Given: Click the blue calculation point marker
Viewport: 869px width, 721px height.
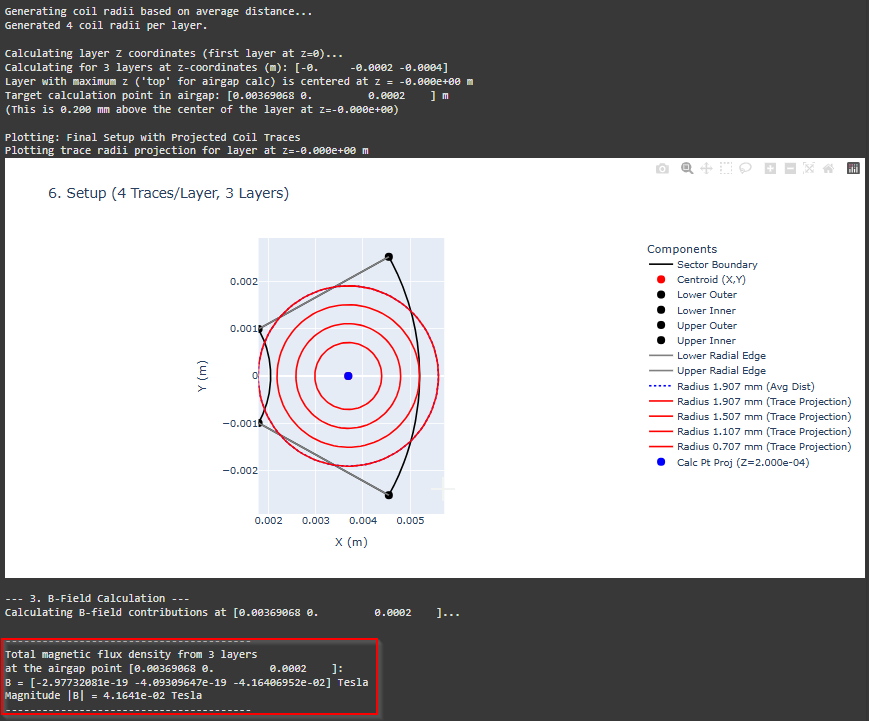Looking at the screenshot, I should pyautogui.click(x=348, y=376).
